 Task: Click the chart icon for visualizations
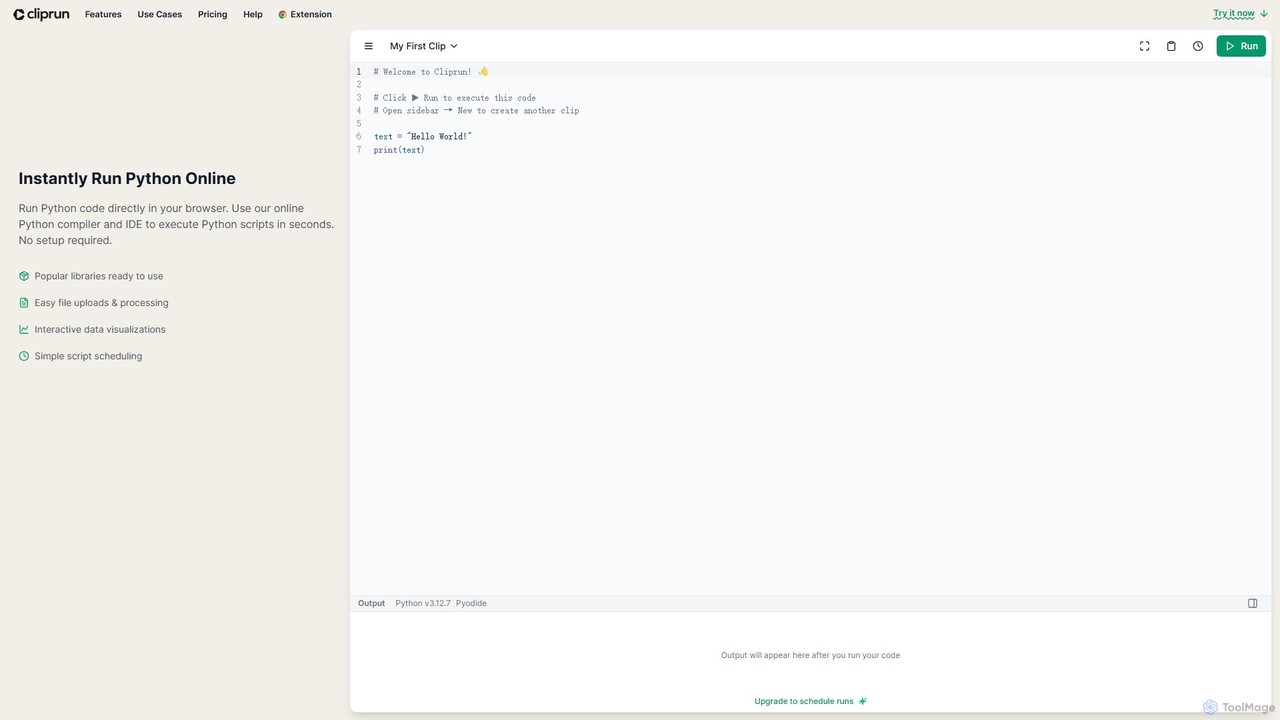(x=24, y=329)
